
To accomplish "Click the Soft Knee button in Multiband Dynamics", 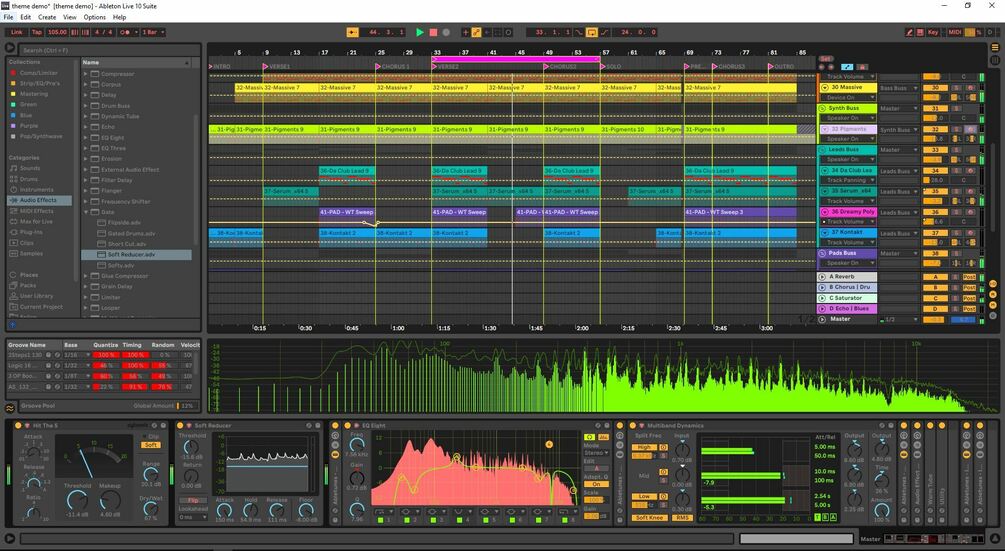I will click(x=650, y=518).
